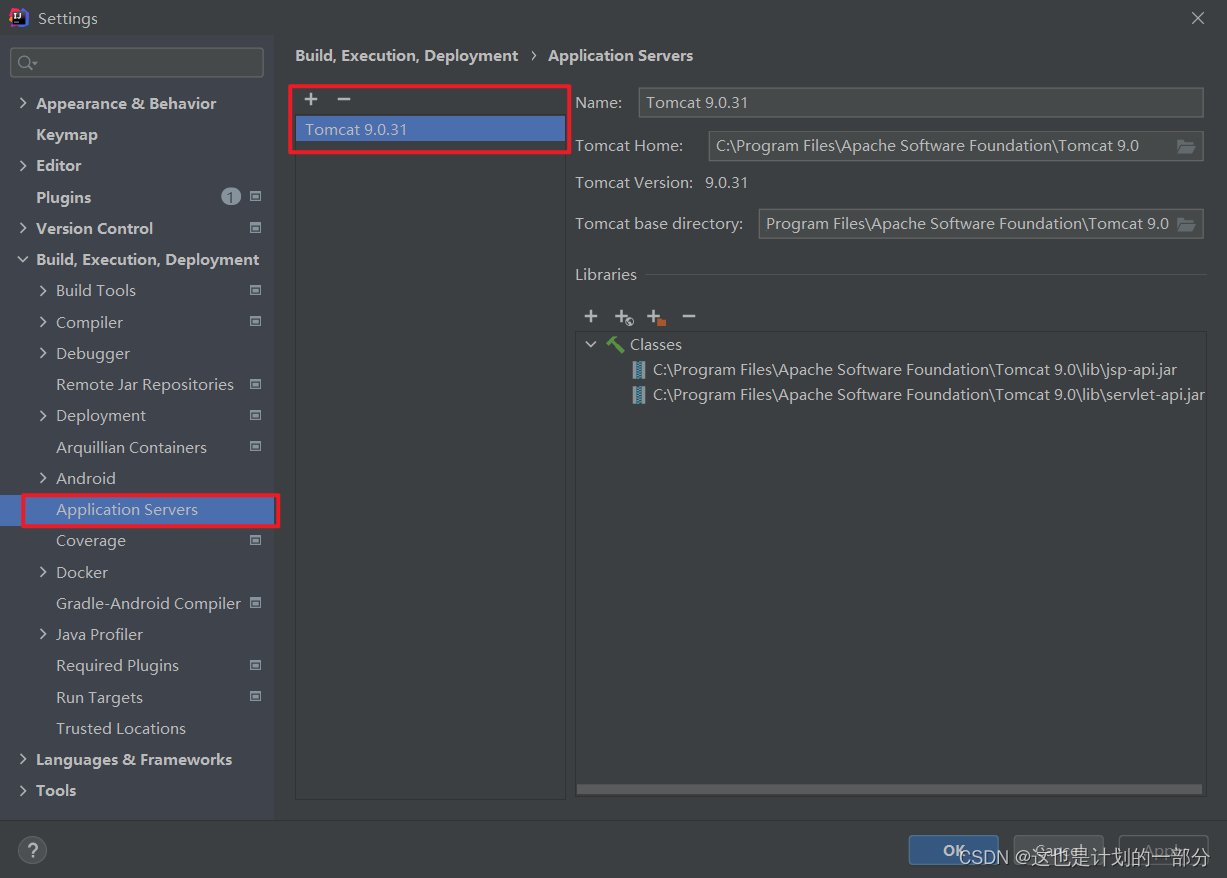Select the jsp-api.jar library path
The width and height of the screenshot is (1227, 878).
click(915, 370)
